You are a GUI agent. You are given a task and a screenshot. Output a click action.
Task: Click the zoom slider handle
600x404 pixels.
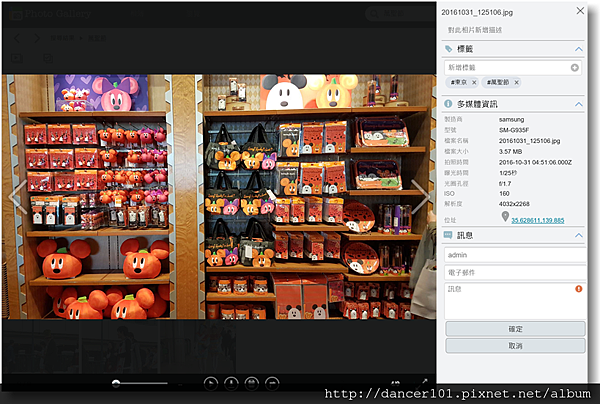(116, 383)
